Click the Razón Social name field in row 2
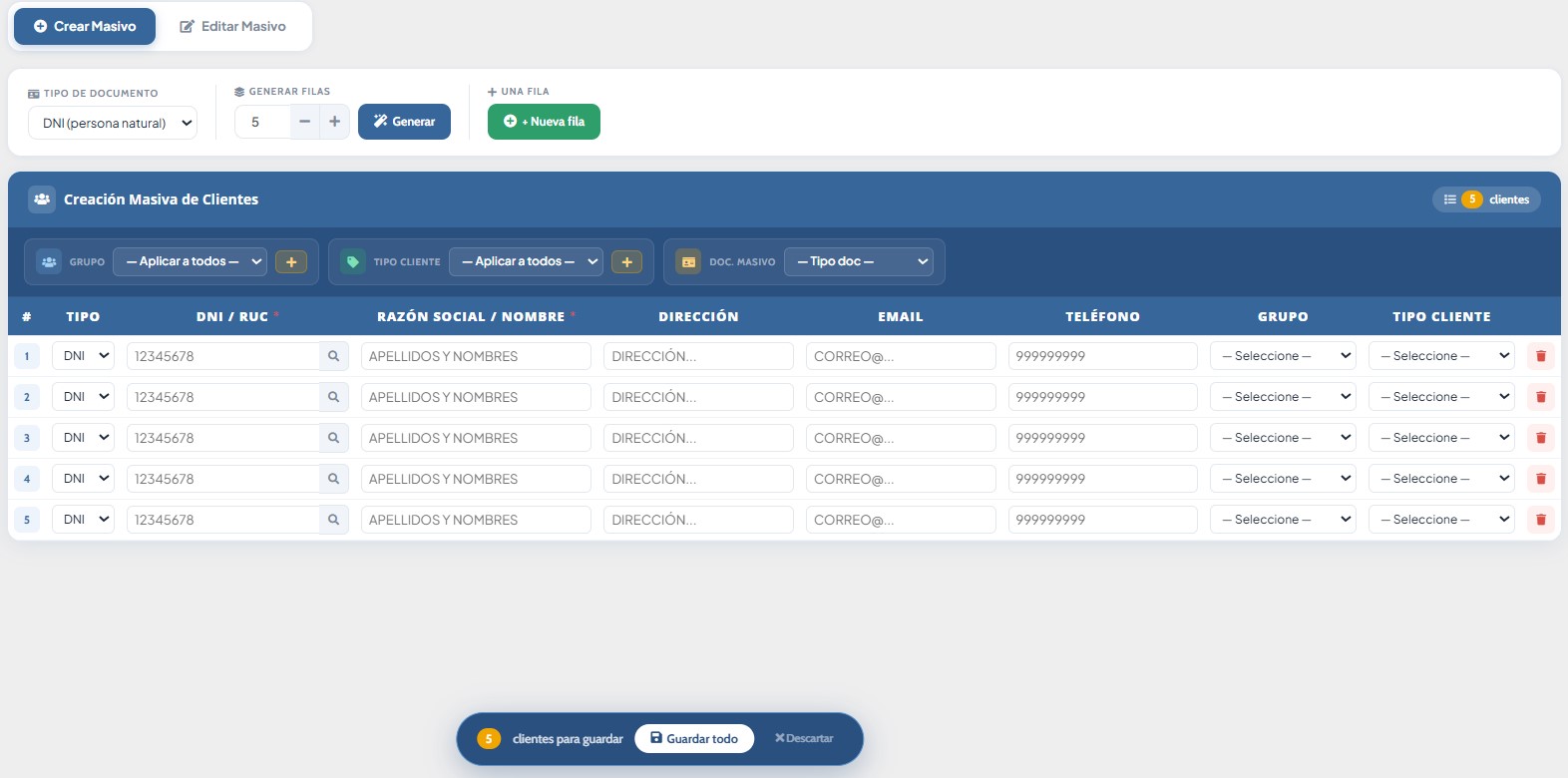The height and width of the screenshot is (778, 1568). (x=475, y=397)
